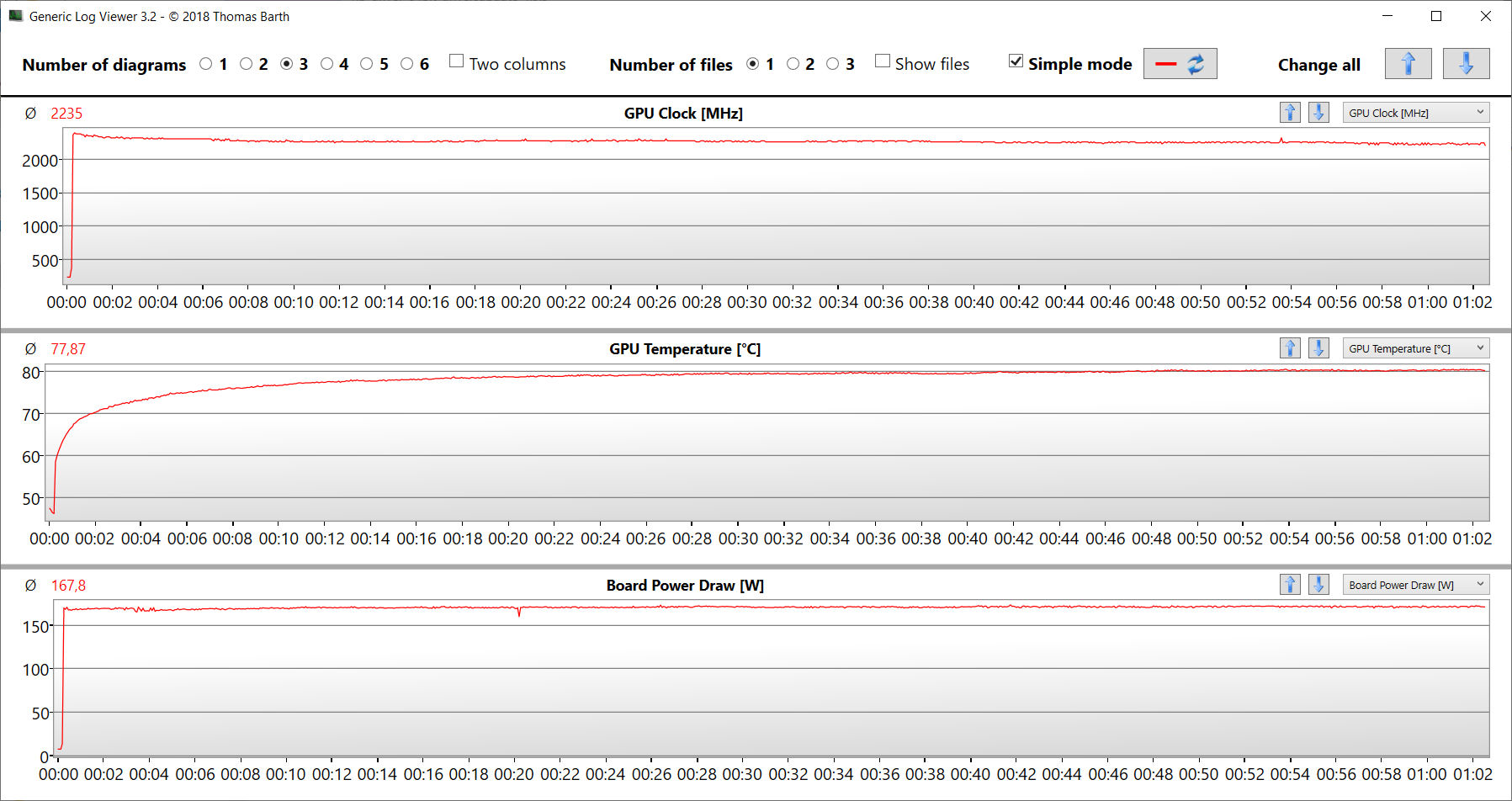The image size is (1512, 801).
Task: Open the GPU Temperature [°C] sensor dropdown
Action: tap(1416, 348)
